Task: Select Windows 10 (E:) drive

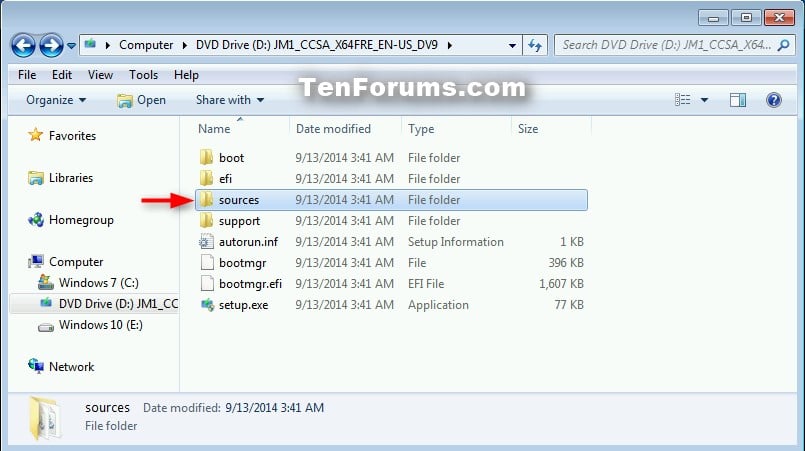Action: point(101,325)
